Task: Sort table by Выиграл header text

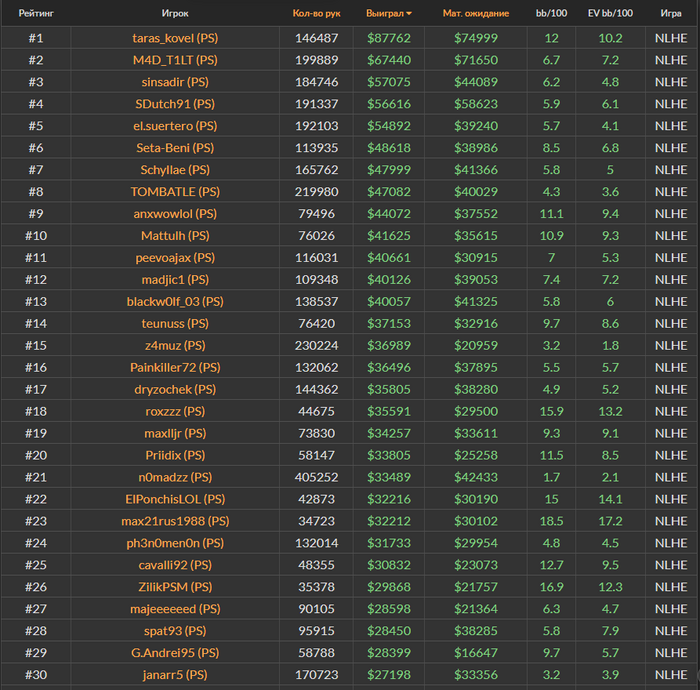Action: (x=384, y=14)
